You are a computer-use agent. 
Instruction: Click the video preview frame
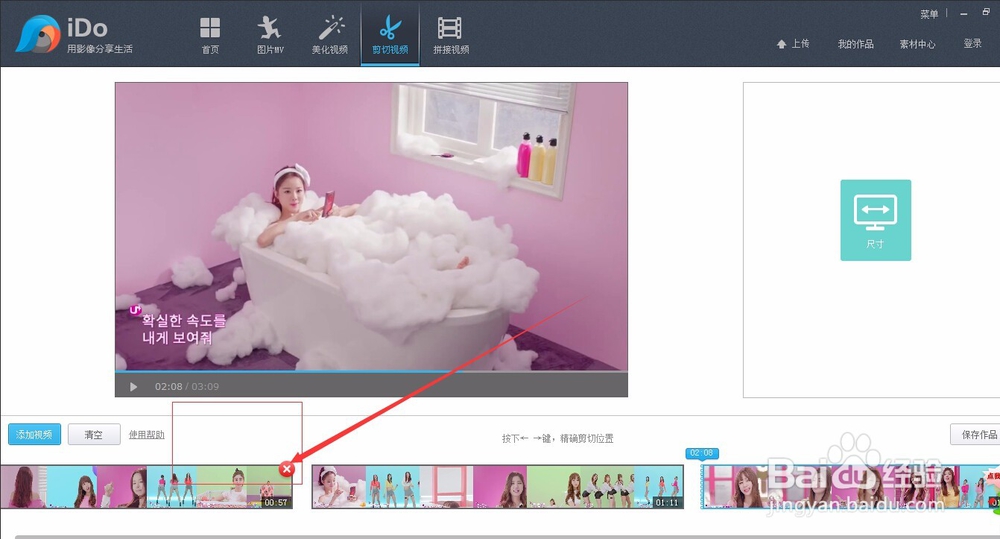click(x=371, y=226)
